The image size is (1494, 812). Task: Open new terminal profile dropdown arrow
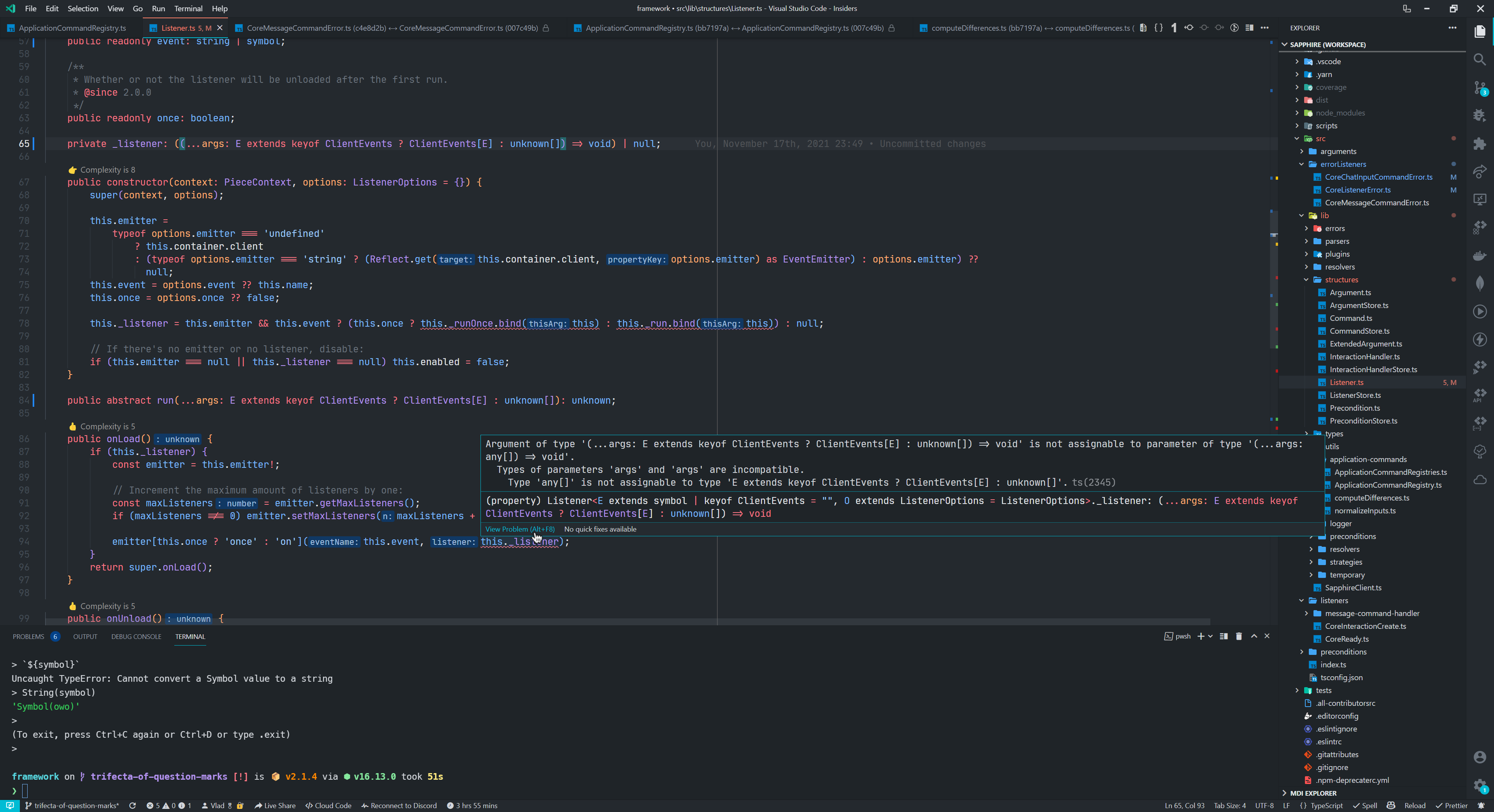[1210, 636]
